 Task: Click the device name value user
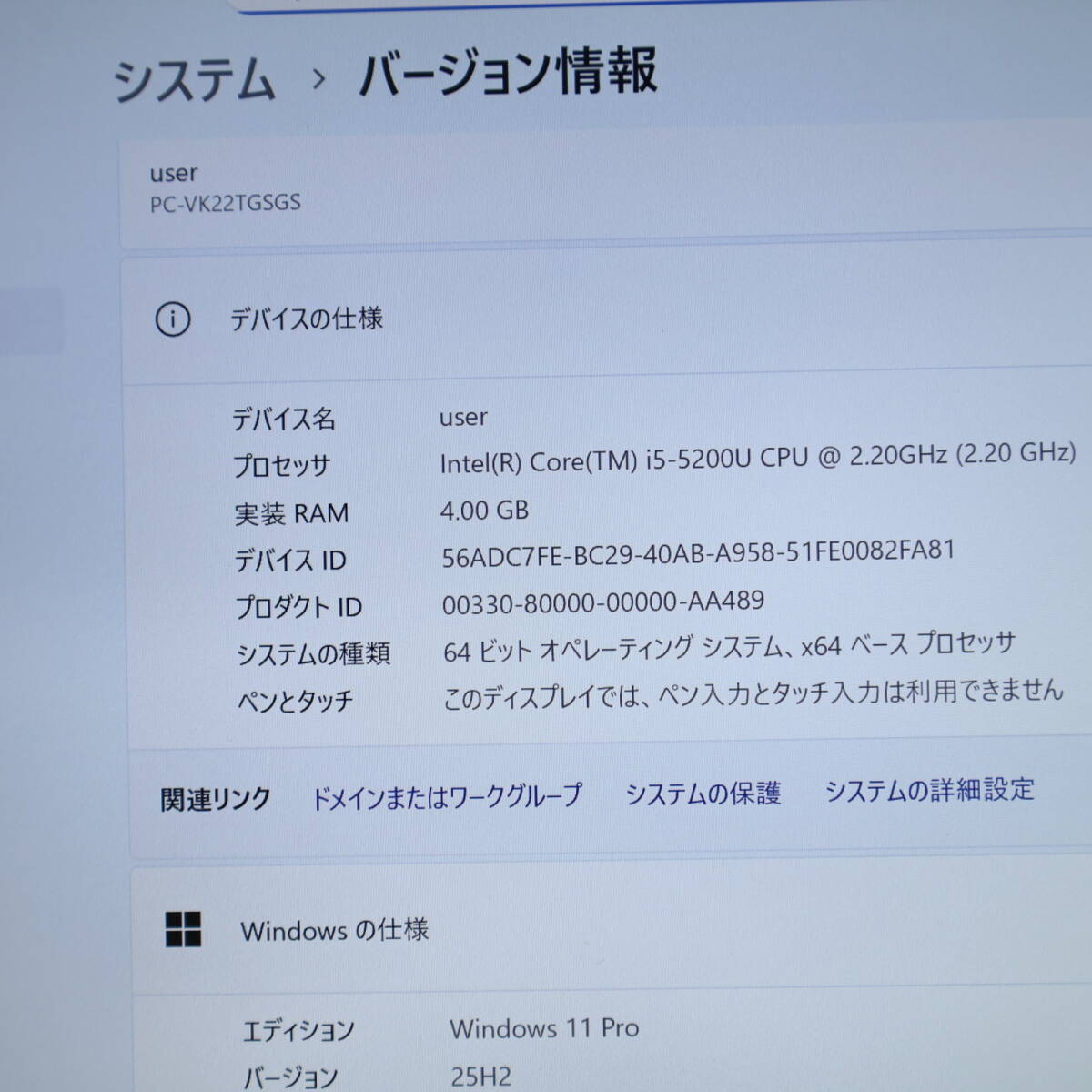463,417
